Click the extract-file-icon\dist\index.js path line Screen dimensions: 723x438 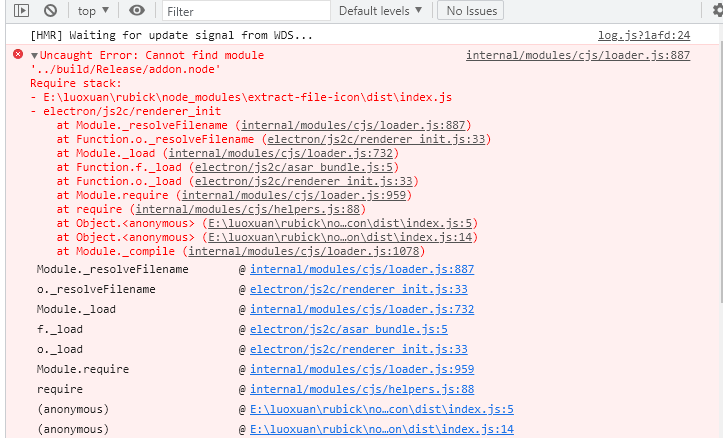pos(241,97)
